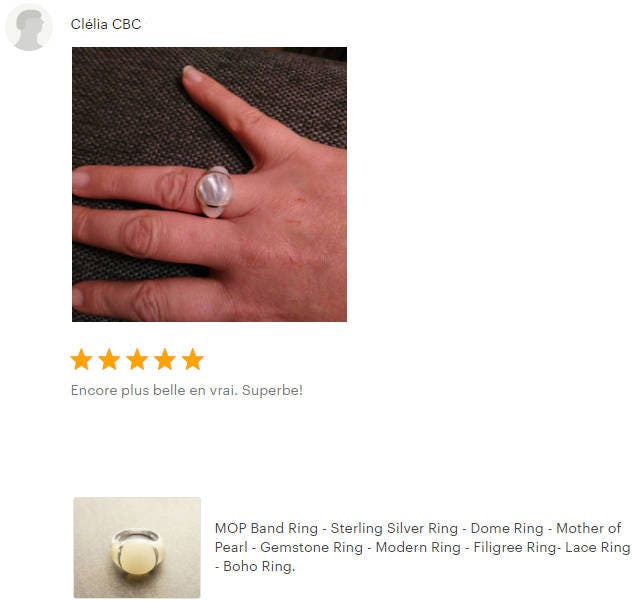Click the default profile avatar icon
The width and height of the screenshot is (634, 601).
29,27
